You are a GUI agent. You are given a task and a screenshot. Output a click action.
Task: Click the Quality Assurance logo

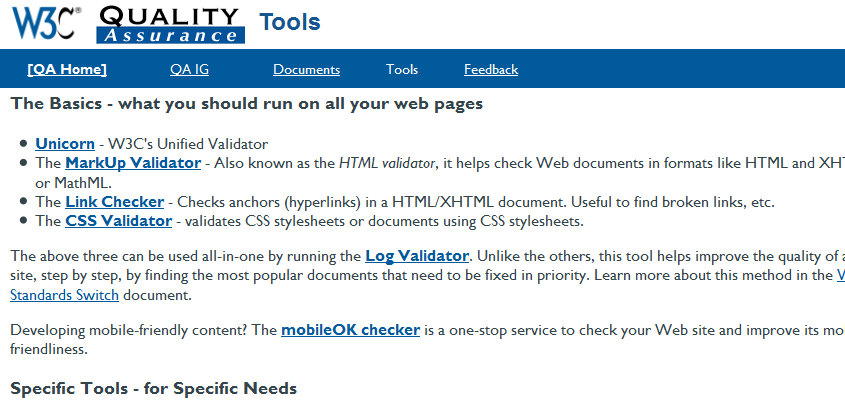coord(170,25)
